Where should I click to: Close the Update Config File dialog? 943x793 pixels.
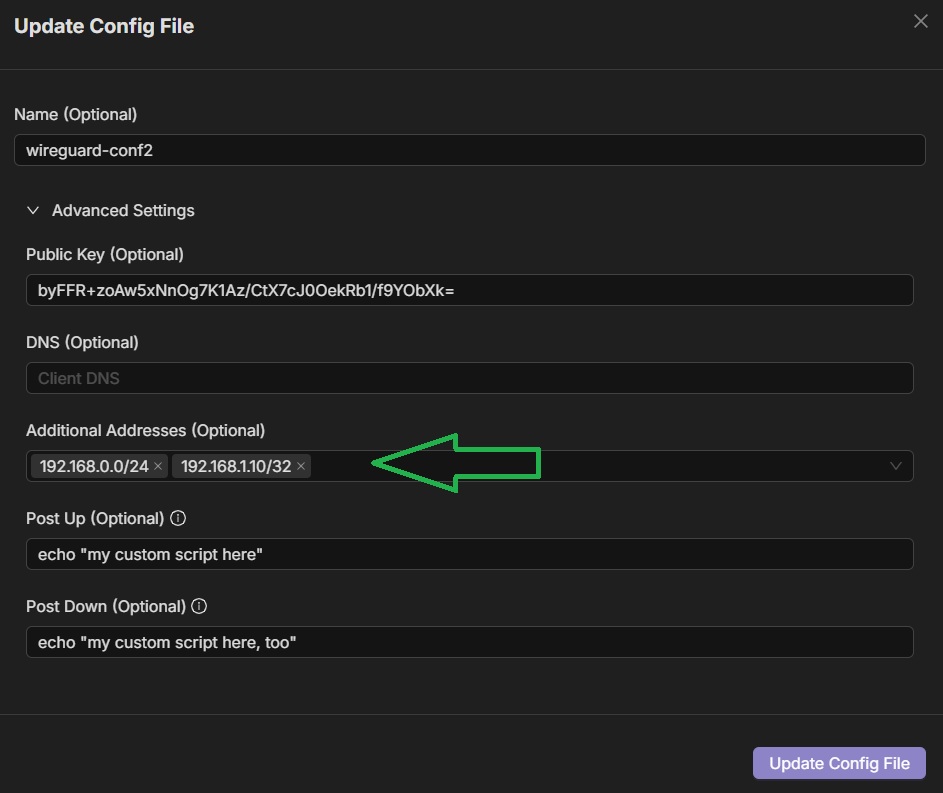(920, 22)
